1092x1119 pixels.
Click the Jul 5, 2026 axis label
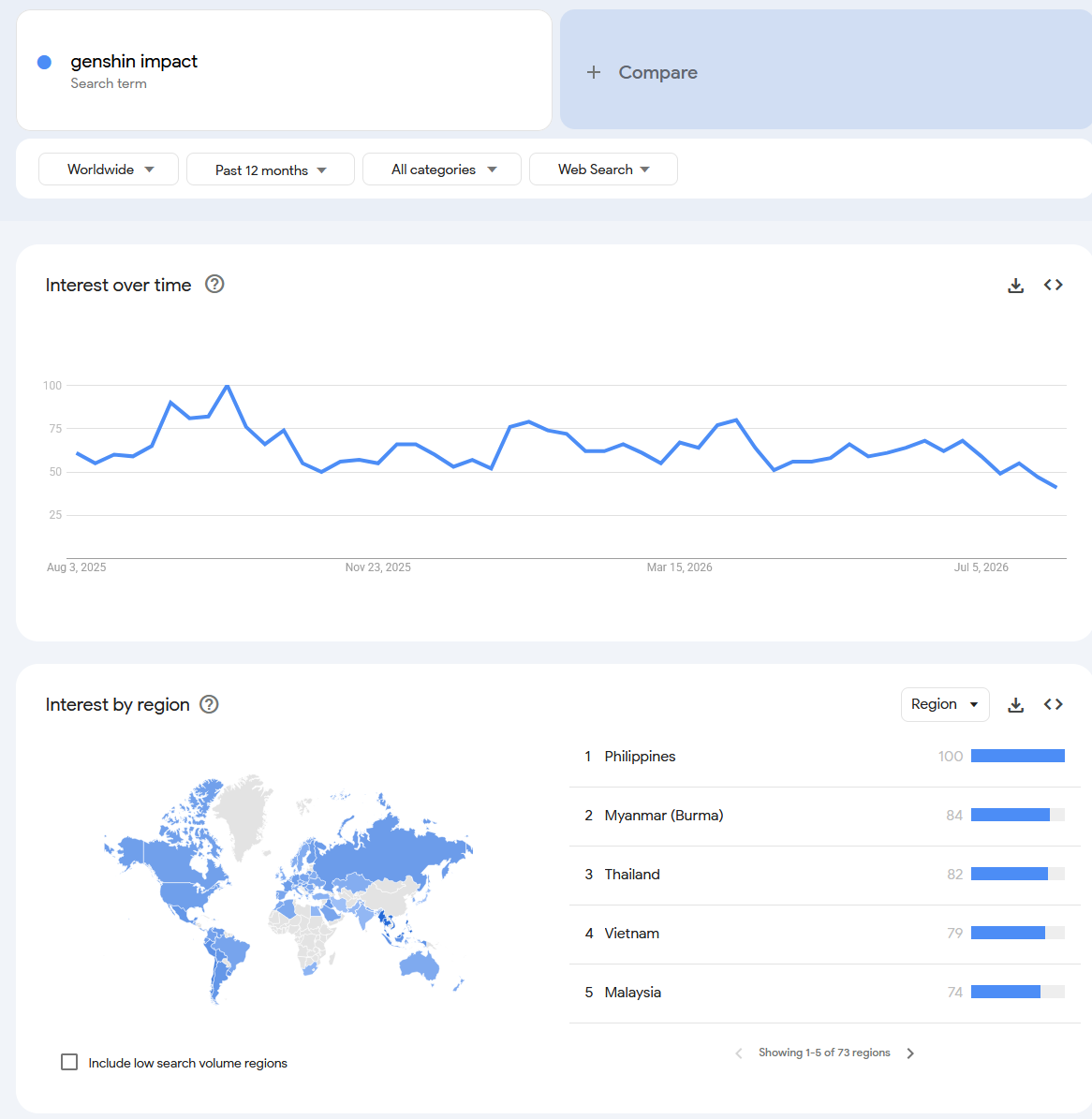click(981, 567)
